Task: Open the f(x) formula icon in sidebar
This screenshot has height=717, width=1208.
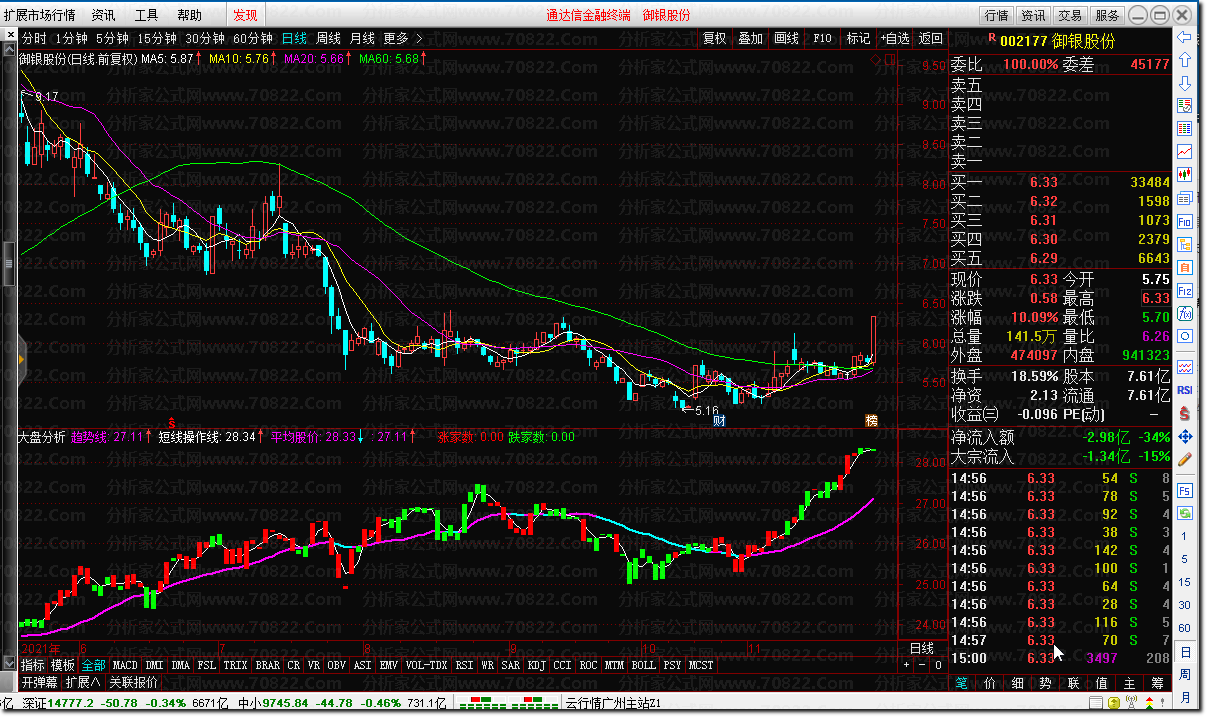Action: [x=1185, y=313]
